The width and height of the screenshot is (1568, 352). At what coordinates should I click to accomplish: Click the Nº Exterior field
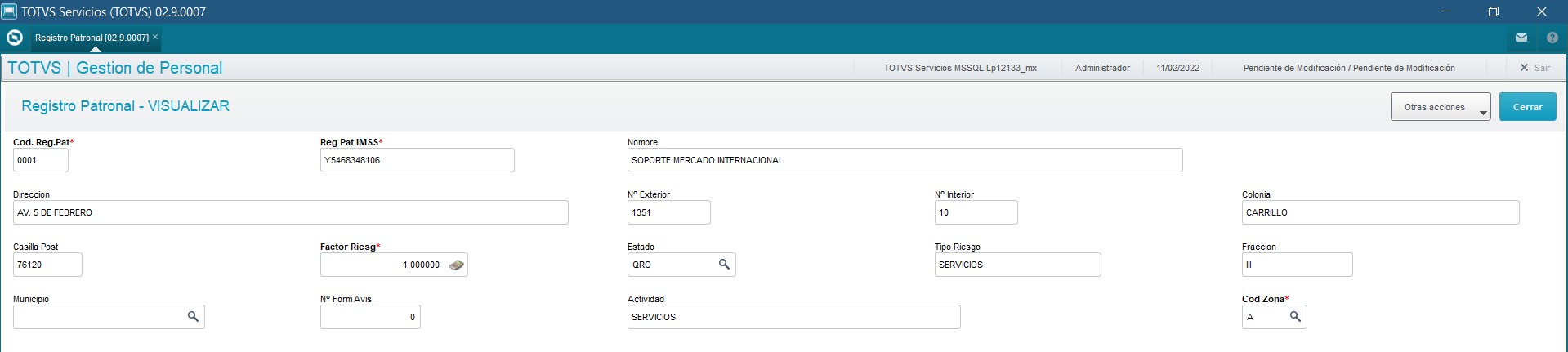(x=669, y=212)
